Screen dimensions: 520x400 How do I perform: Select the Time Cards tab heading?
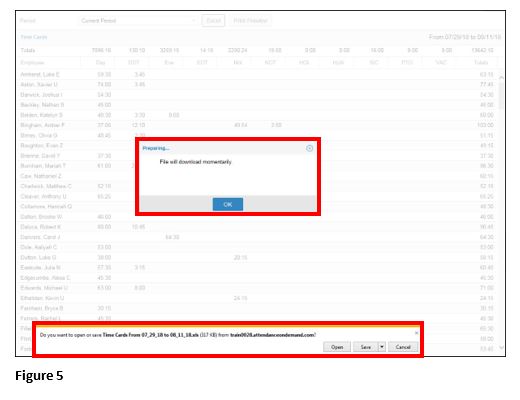34,37
